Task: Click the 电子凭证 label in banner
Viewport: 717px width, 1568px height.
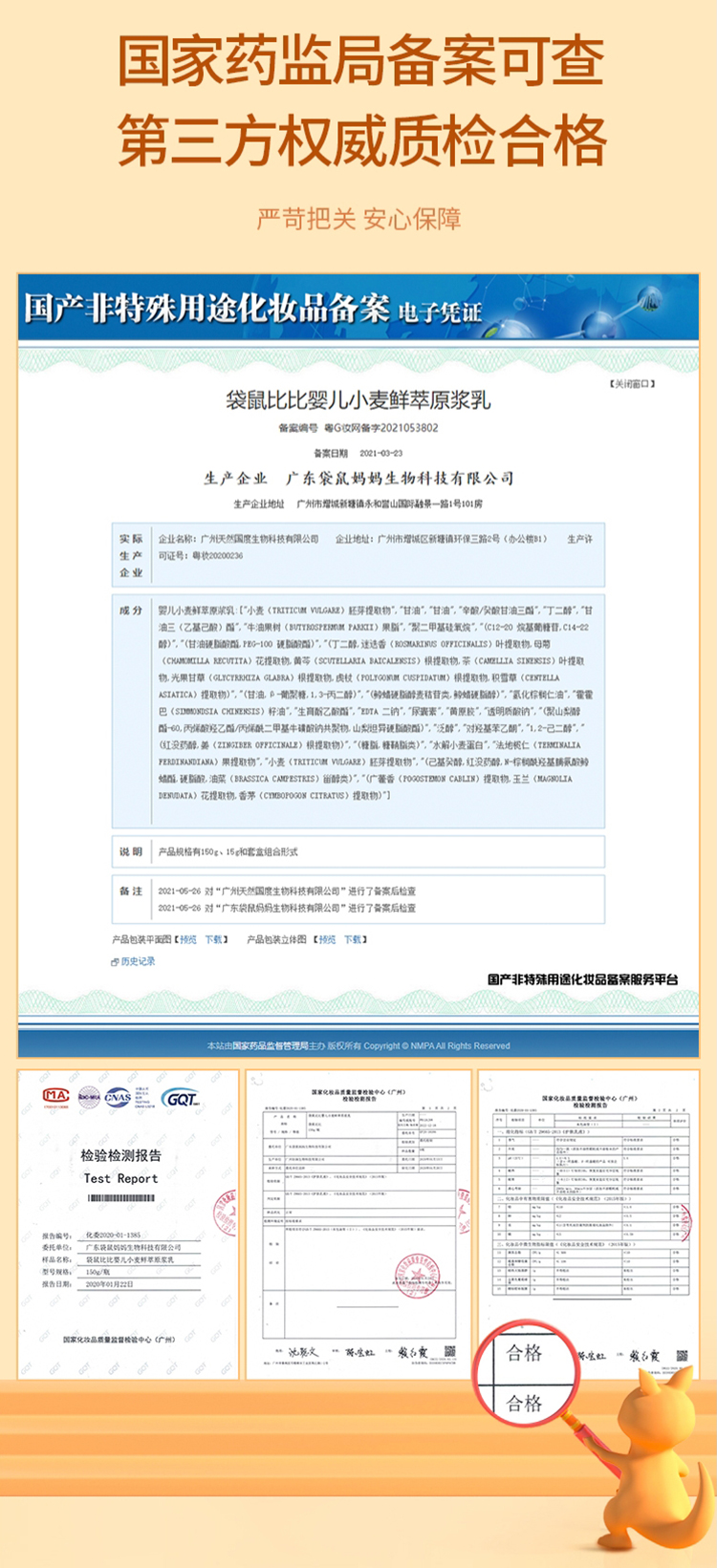Action: click(x=441, y=312)
